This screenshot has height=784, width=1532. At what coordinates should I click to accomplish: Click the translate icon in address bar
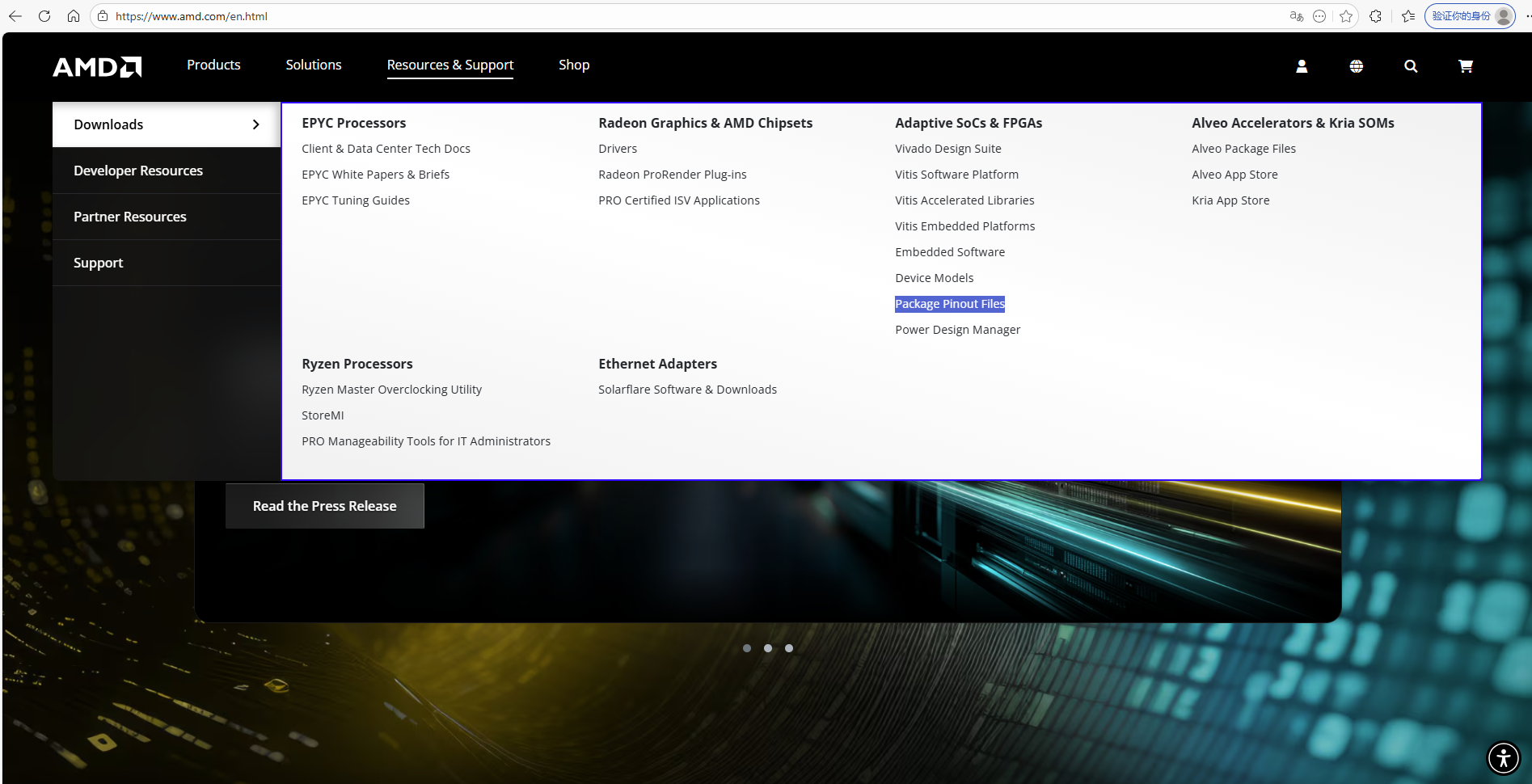point(1297,16)
